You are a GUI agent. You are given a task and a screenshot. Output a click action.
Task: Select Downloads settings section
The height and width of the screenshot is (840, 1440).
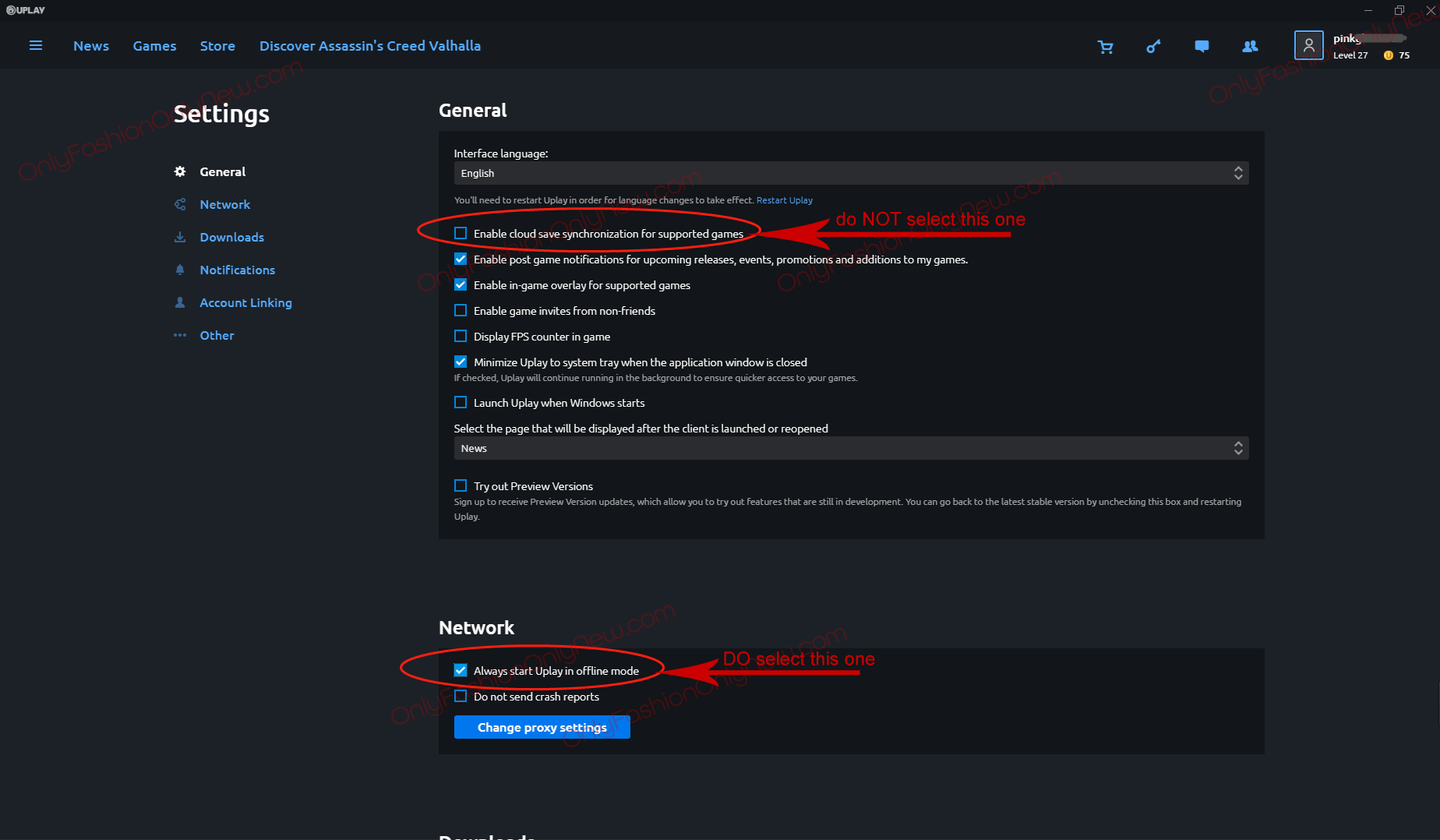pos(231,237)
